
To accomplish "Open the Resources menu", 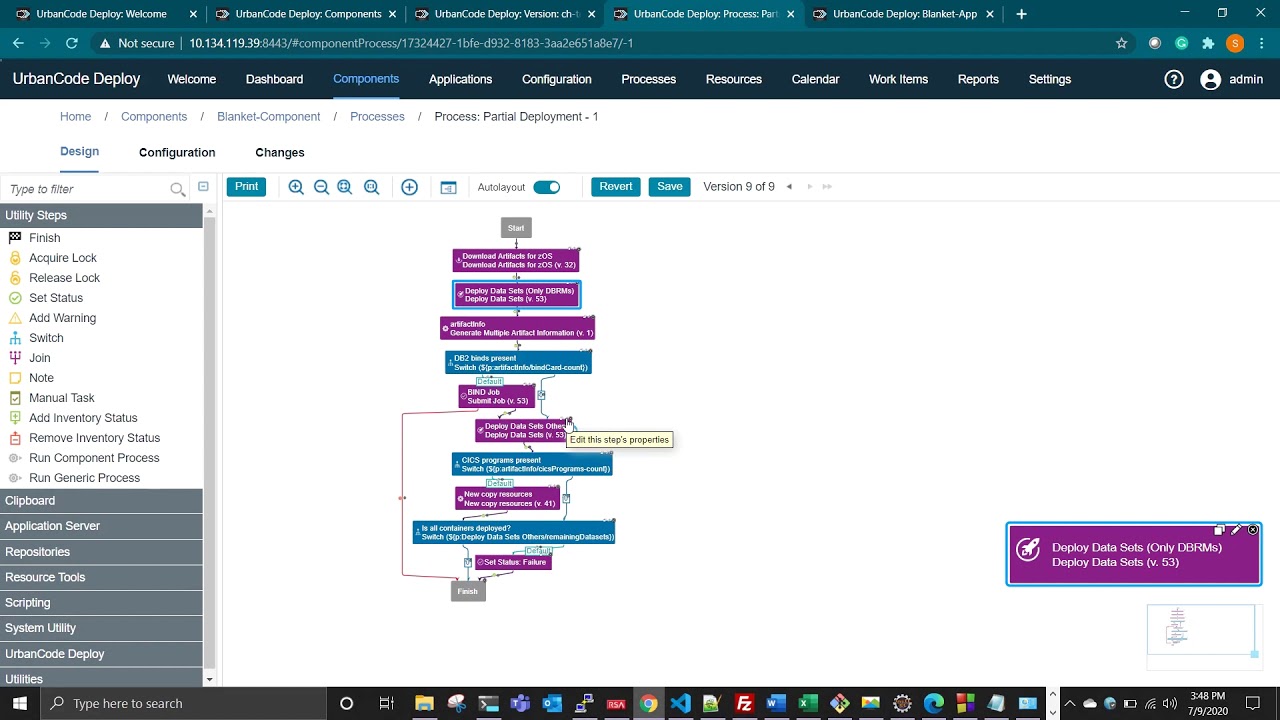I will click(x=733, y=79).
